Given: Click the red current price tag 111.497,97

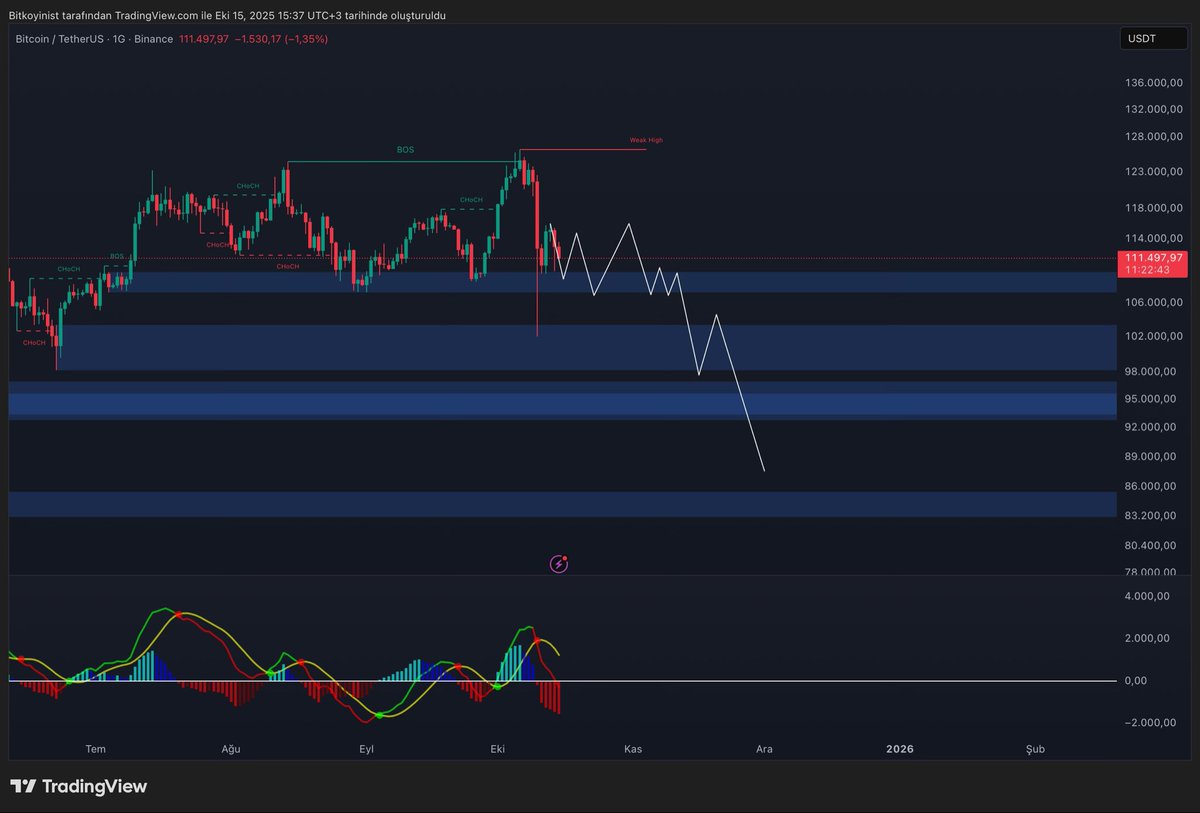Looking at the screenshot, I should (x=1153, y=258).
